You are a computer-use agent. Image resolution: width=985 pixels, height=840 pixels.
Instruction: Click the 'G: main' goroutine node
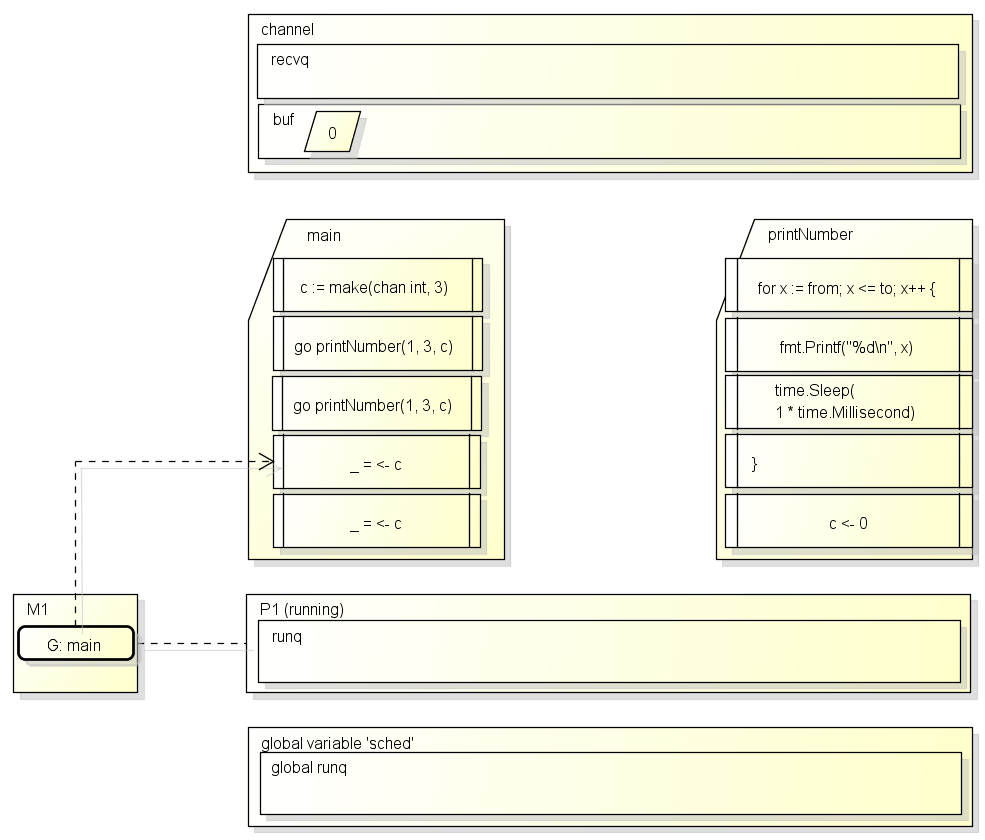coord(76,643)
